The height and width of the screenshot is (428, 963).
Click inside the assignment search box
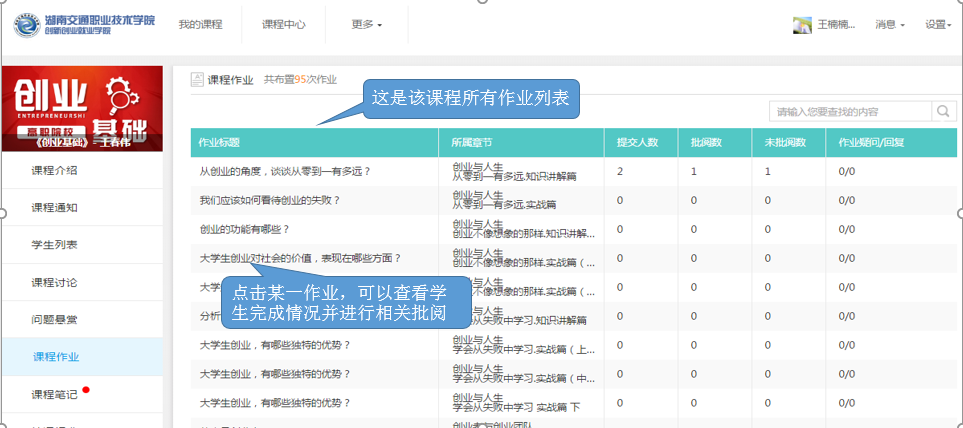coord(850,111)
